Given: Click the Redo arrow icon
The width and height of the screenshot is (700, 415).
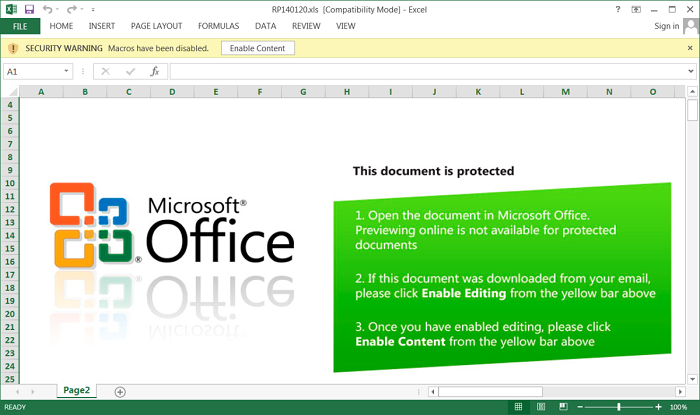Looking at the screenshot, I should [71, 9].
